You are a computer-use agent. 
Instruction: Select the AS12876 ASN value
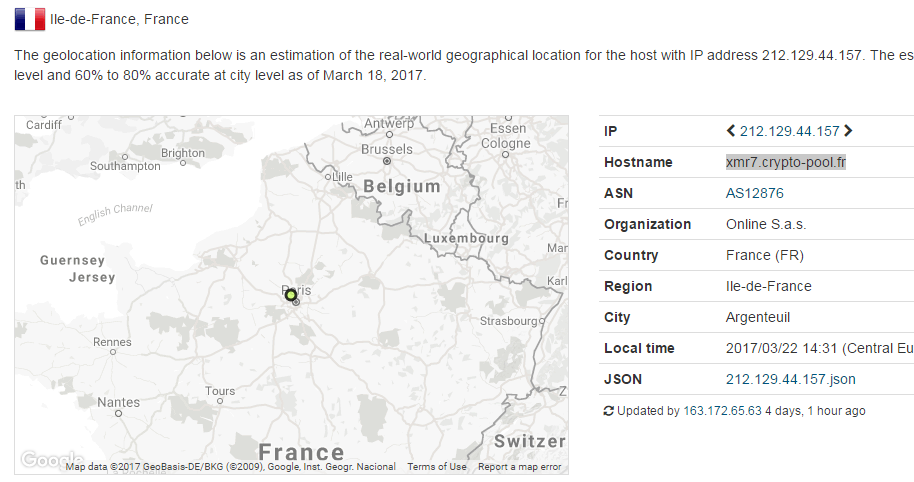[754, 193]
